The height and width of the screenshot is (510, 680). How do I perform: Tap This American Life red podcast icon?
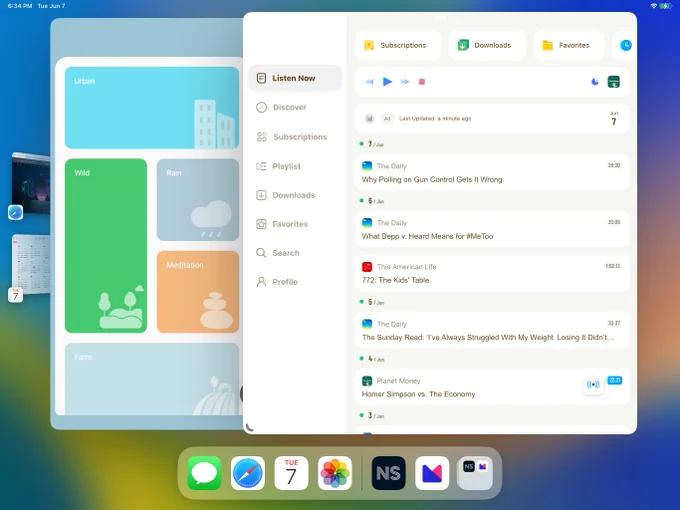[x=367, y=267]
